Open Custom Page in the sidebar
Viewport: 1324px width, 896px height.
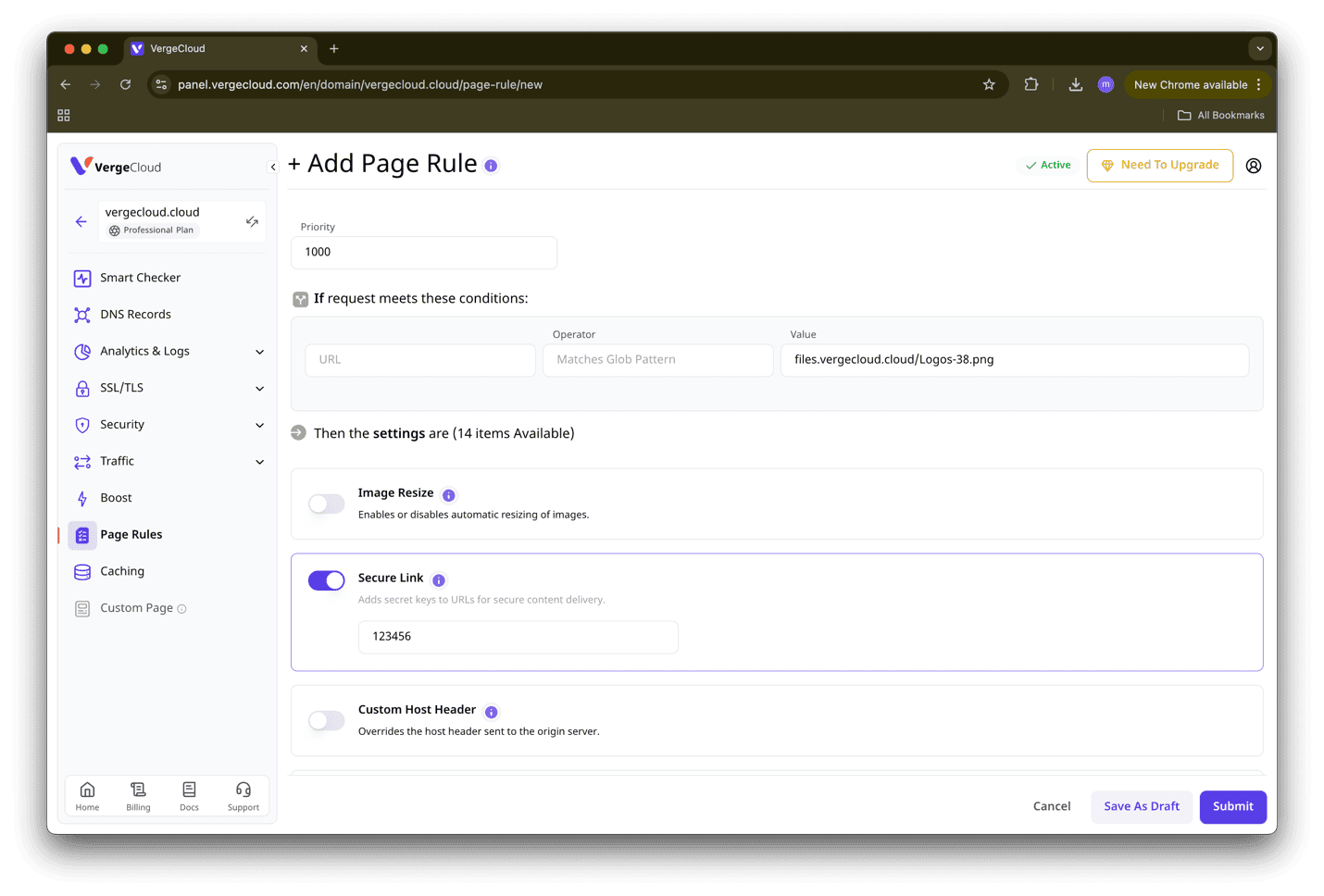[x=136, y=608]
